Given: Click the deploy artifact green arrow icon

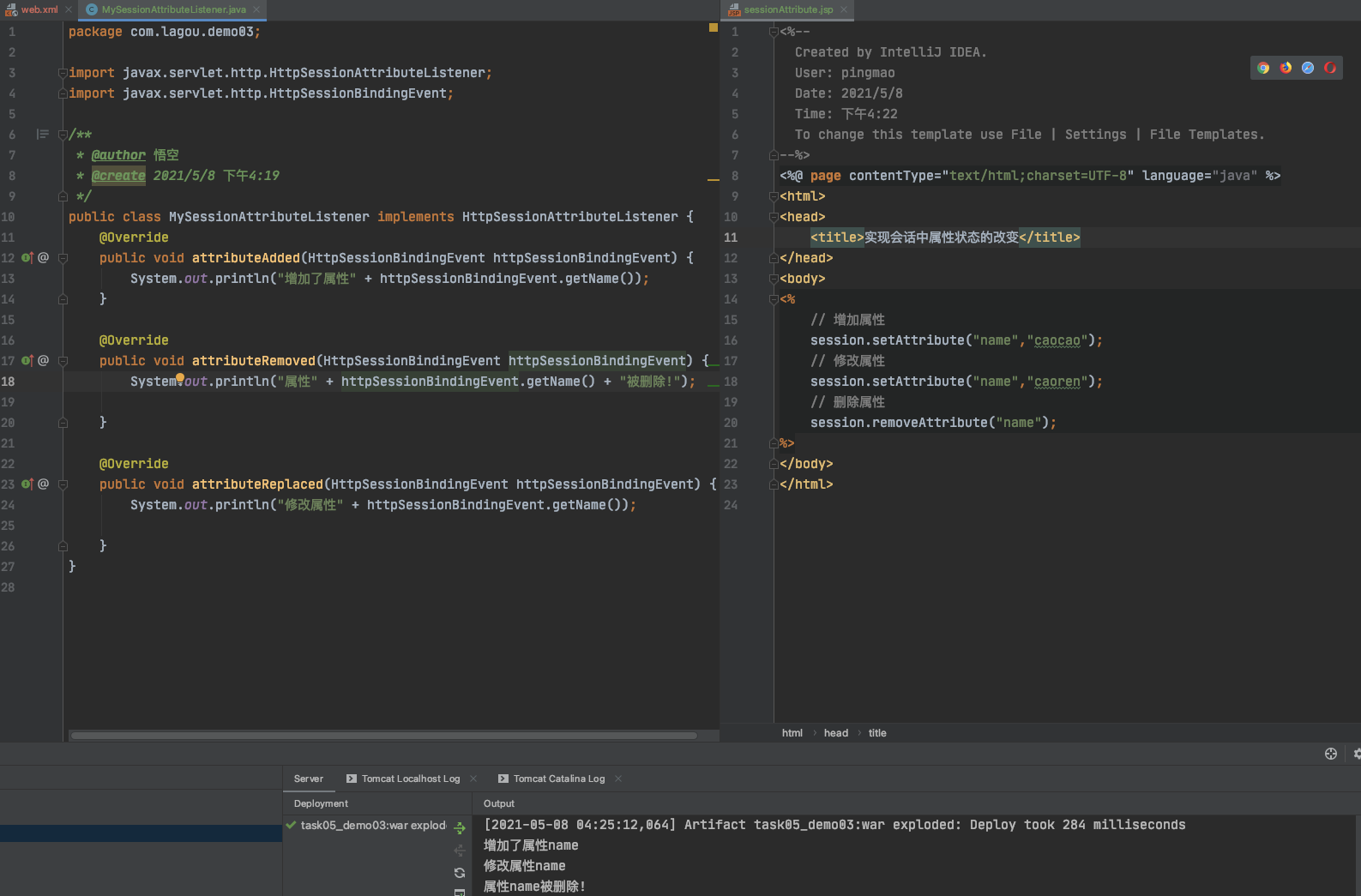Looking at the screenshot, I should (x=460, y=828).
